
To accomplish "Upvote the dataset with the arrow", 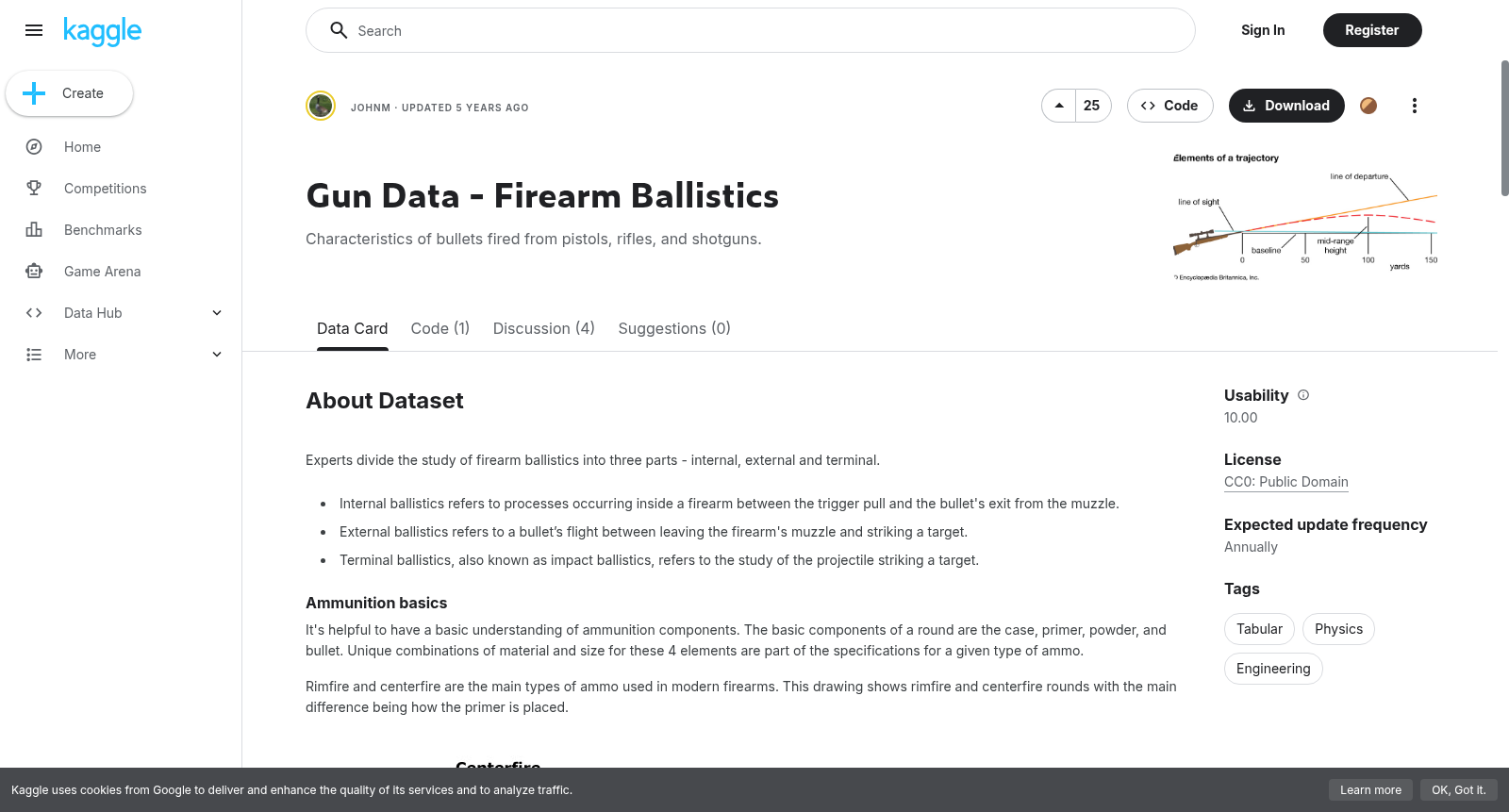I will pos(1059,106).
